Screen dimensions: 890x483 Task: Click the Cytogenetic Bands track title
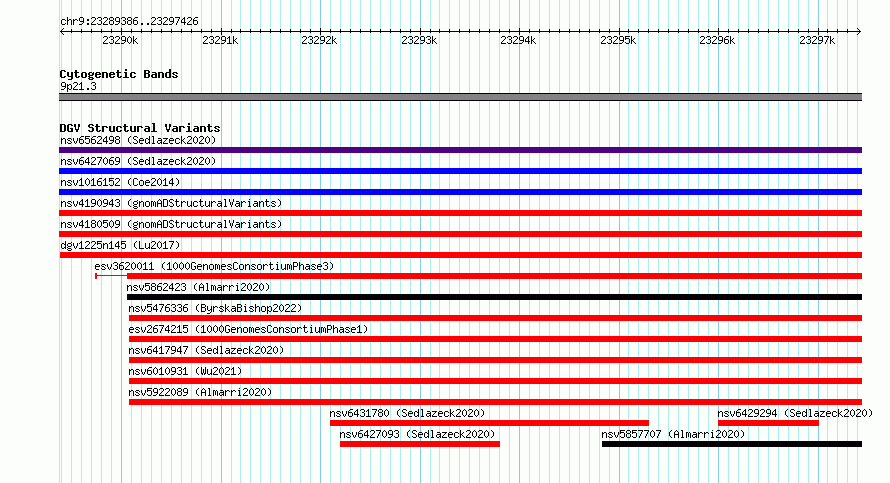[x=119, y=74]
